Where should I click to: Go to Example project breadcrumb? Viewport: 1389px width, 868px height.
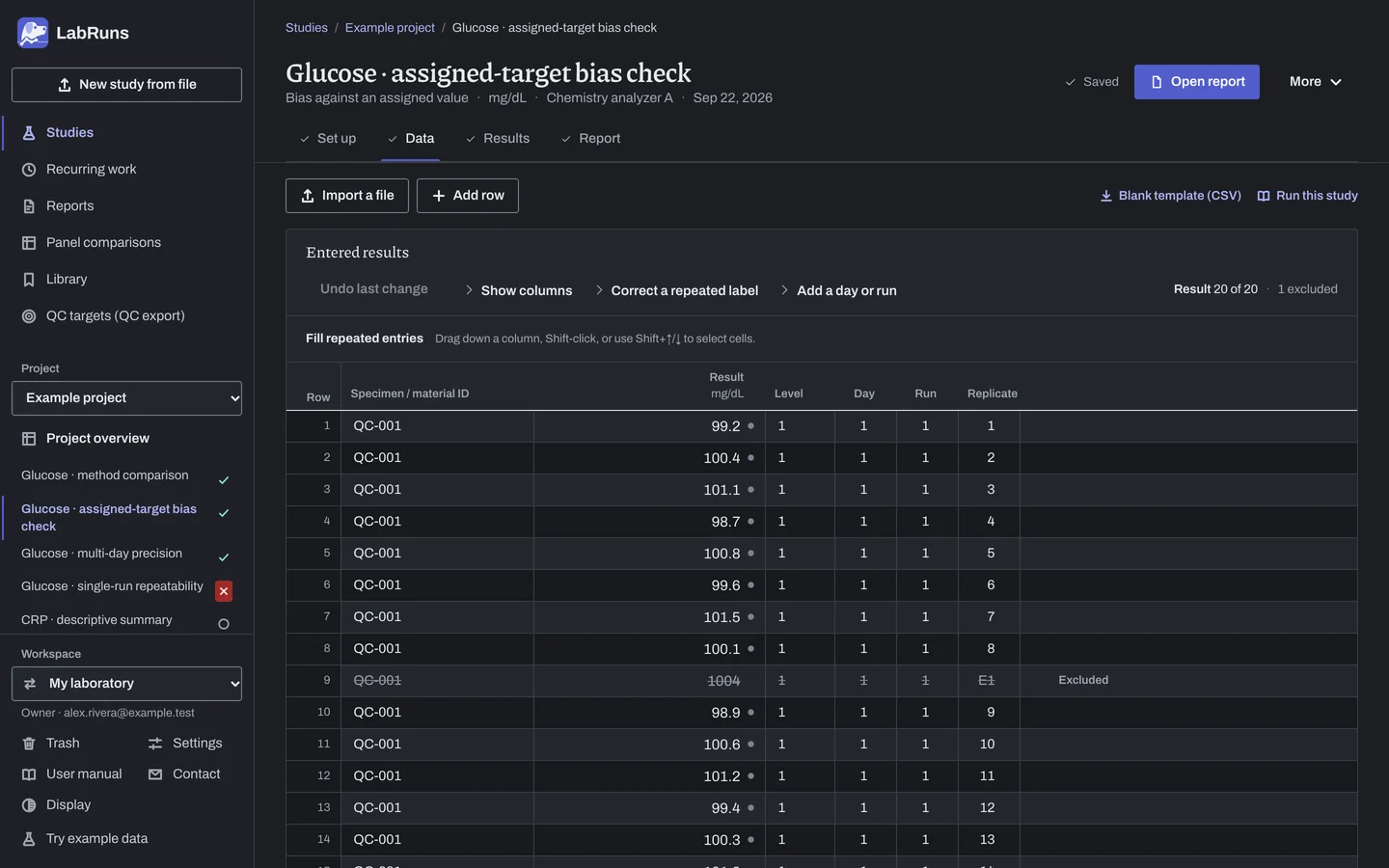pyautogui.click(x=390, y=28)
